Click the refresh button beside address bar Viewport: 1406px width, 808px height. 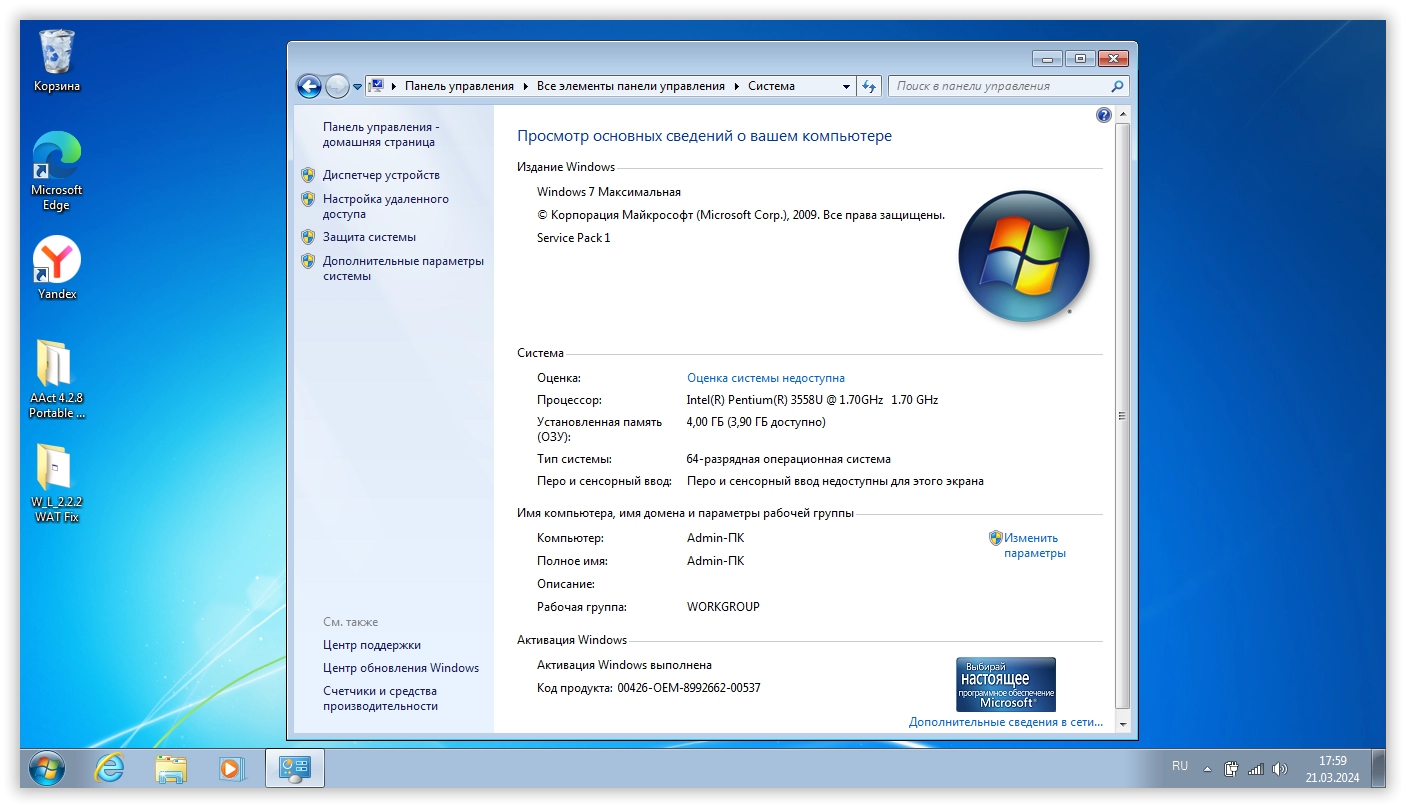point(869,86)
